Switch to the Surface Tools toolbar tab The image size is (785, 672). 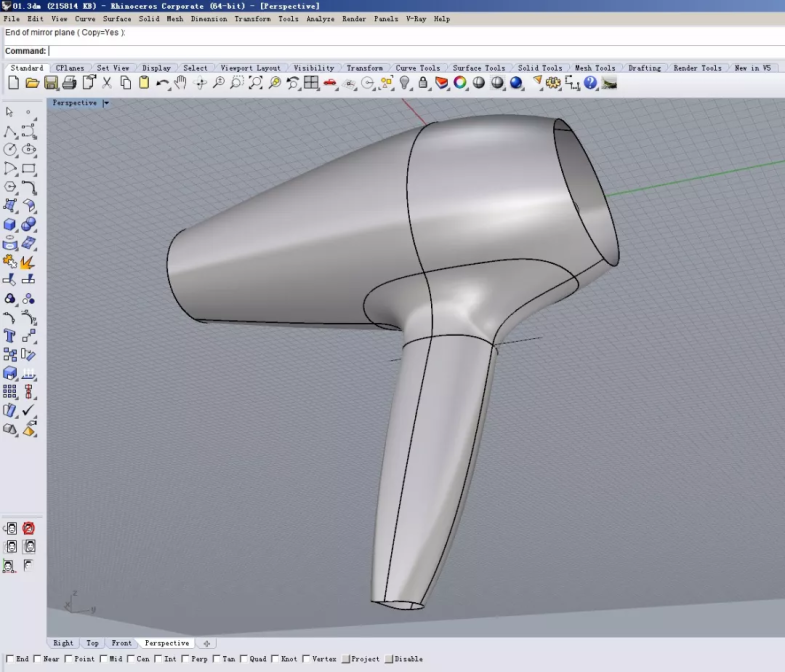(479, 68)
